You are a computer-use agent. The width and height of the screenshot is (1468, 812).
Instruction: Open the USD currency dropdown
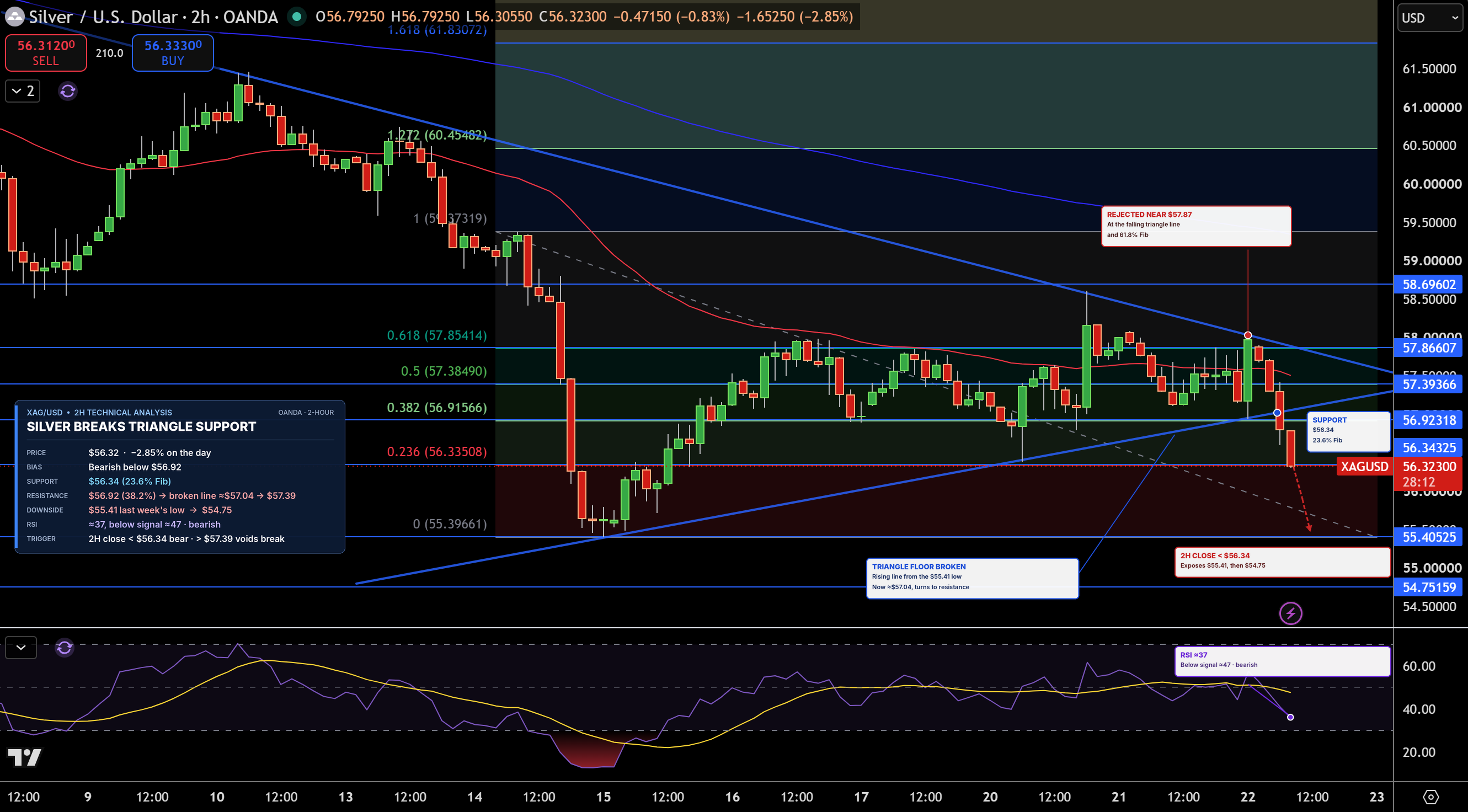1430,18
